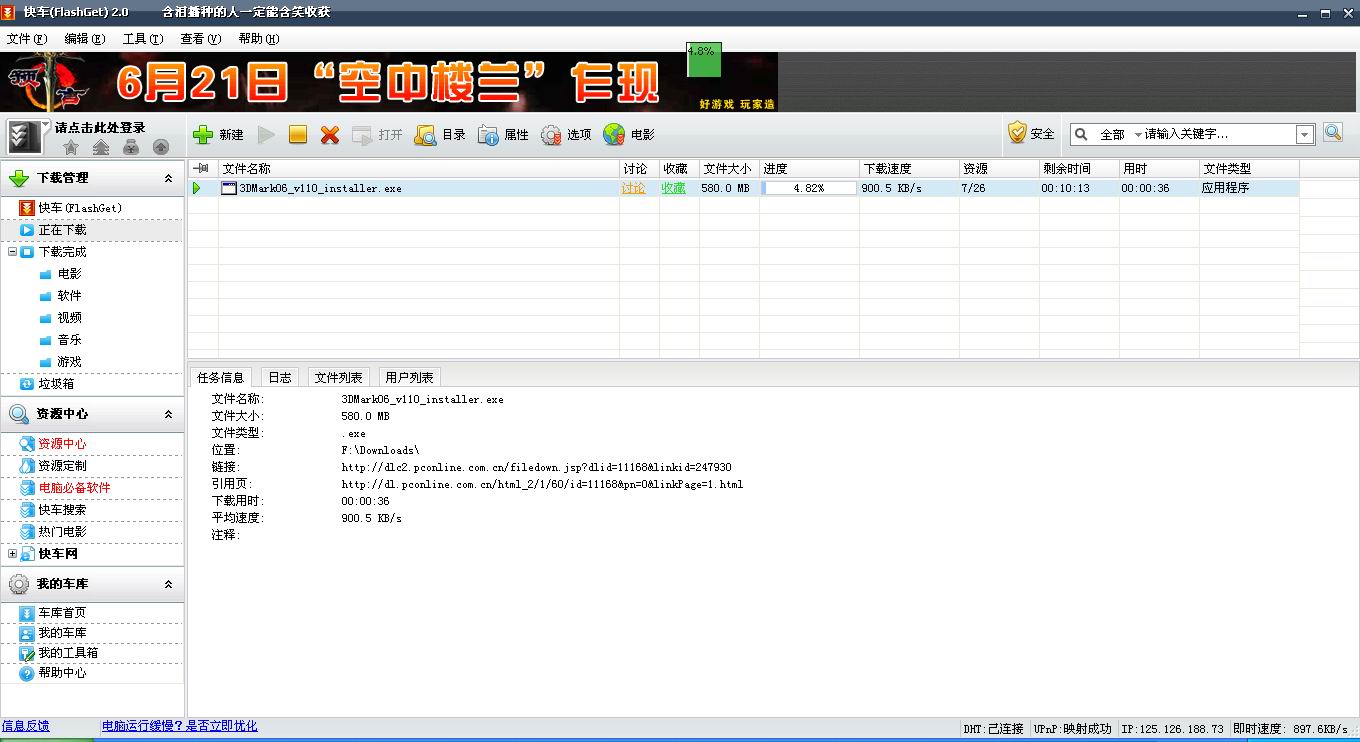Open 帮助中心 help item
This screenshot has height=742, width=1360.
62,673
